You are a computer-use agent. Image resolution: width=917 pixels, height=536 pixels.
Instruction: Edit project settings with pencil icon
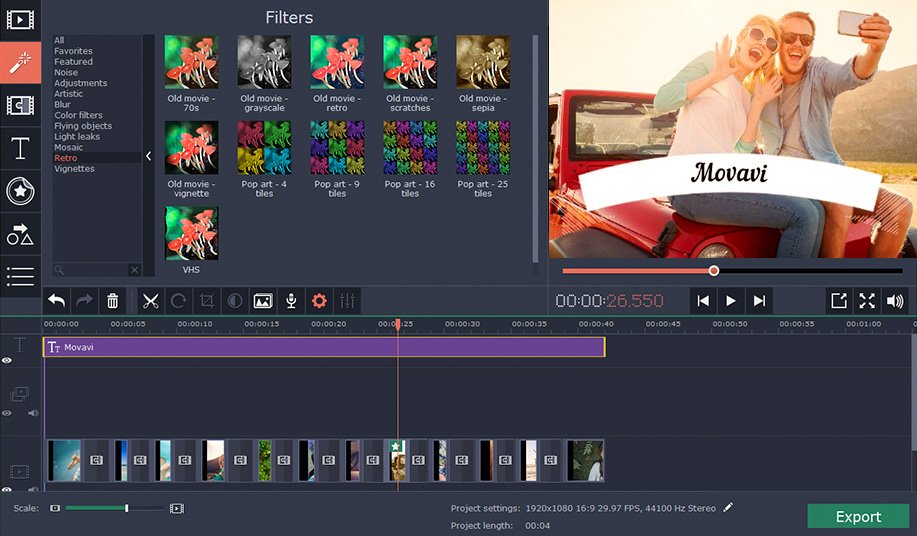(728, 507)
